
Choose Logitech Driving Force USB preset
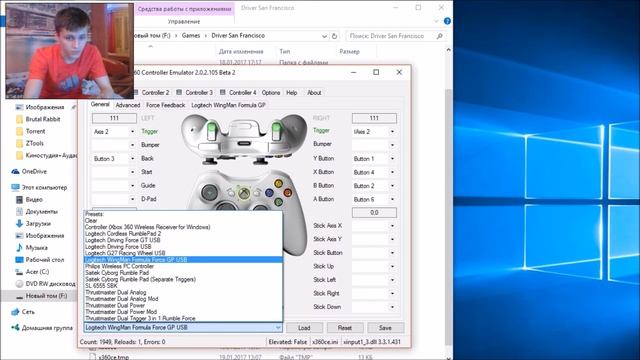pyautogui.click(x=183, y=247)
